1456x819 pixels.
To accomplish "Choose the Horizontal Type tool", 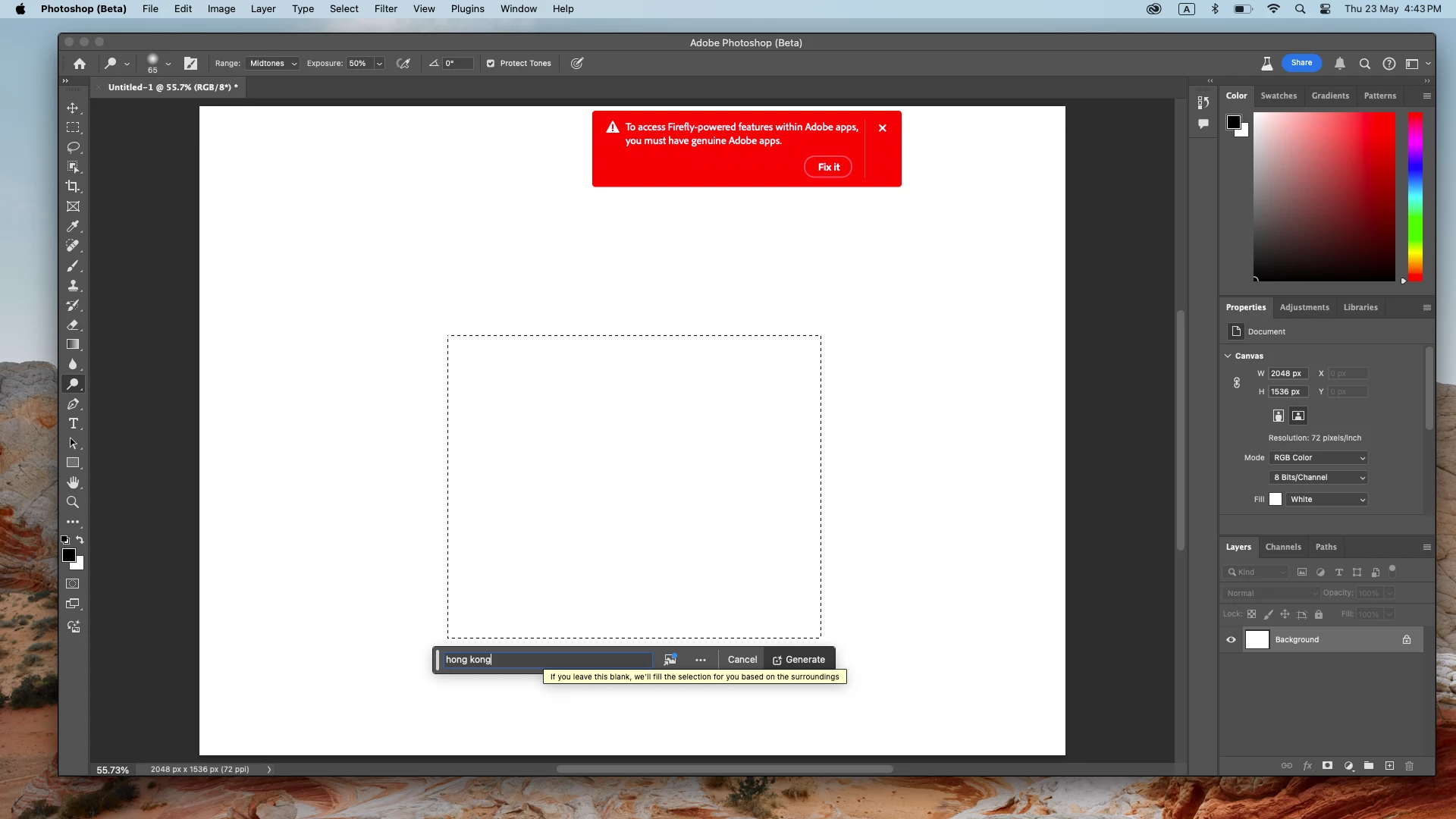I will (x=73, y=424).
